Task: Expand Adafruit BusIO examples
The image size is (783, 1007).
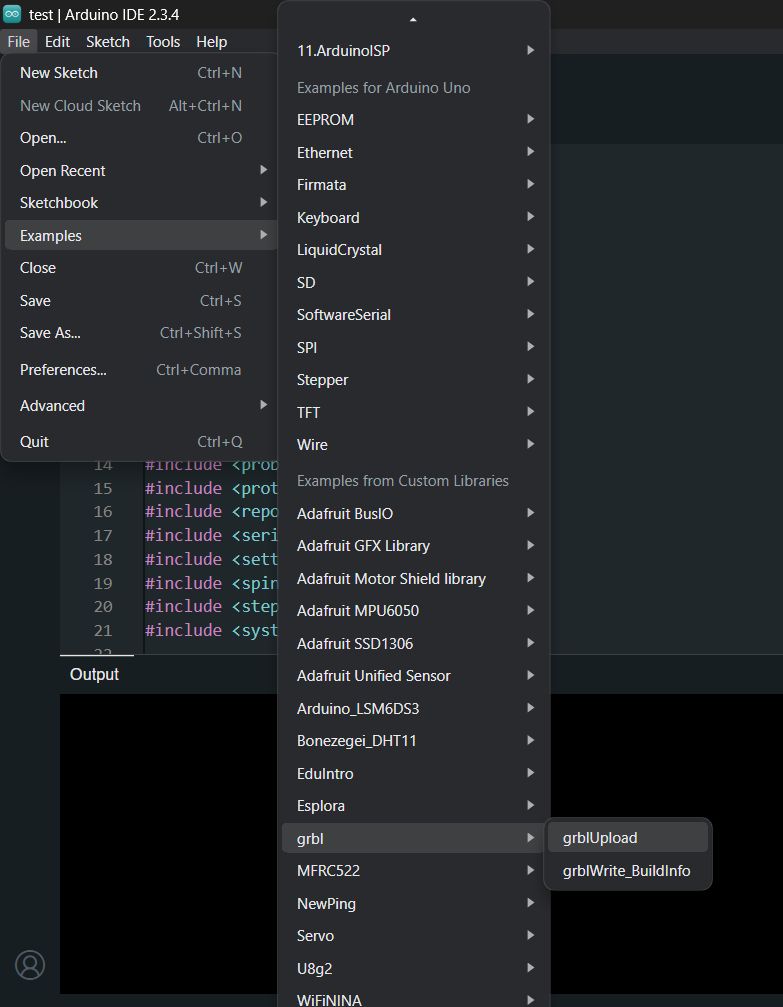Action: tap(414, 513)
